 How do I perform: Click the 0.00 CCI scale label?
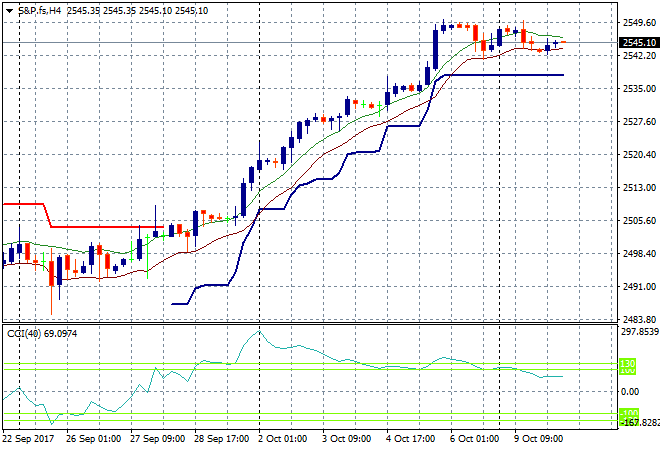630,390
